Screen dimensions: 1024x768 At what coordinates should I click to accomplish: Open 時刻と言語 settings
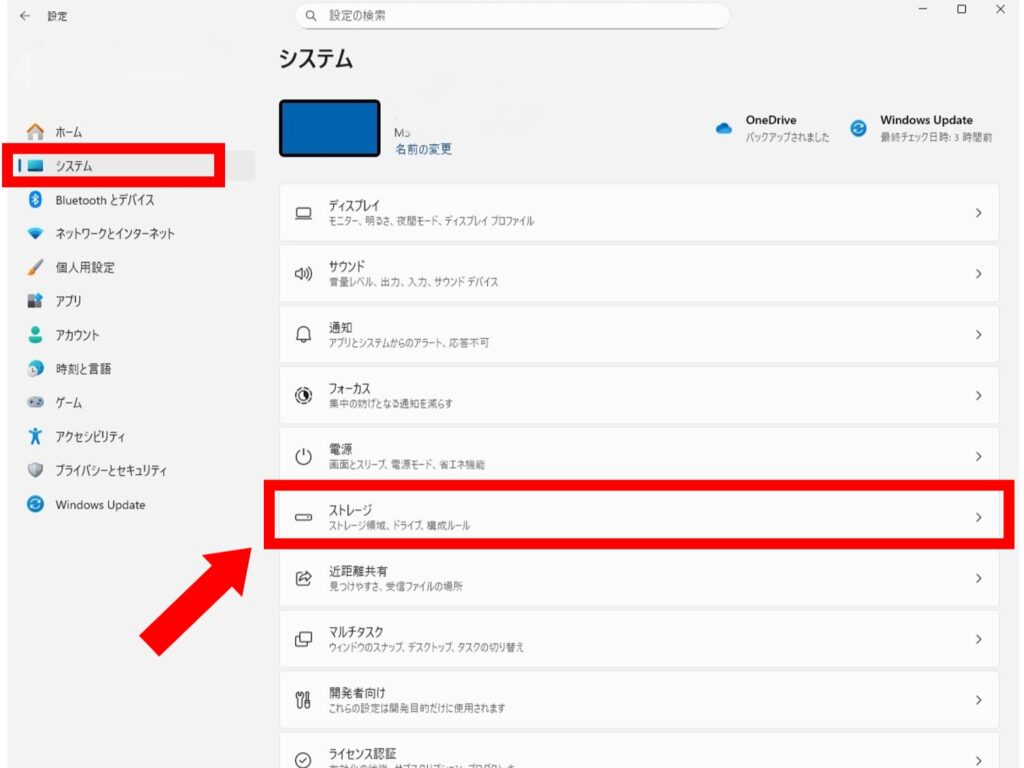(x=83, y=368)
